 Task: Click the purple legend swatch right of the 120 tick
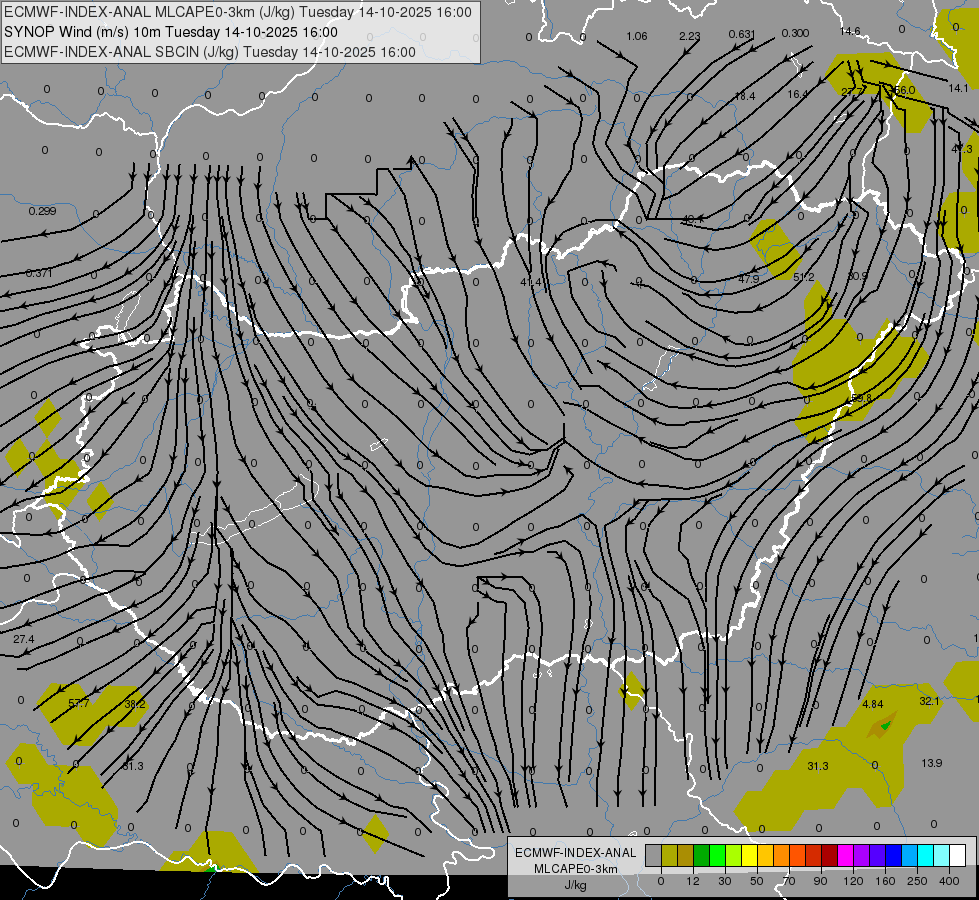point(862,856)
